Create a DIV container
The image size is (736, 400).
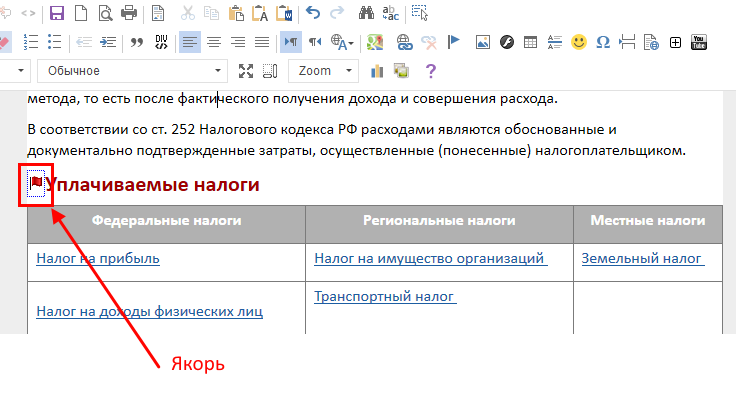pos(161,42)
